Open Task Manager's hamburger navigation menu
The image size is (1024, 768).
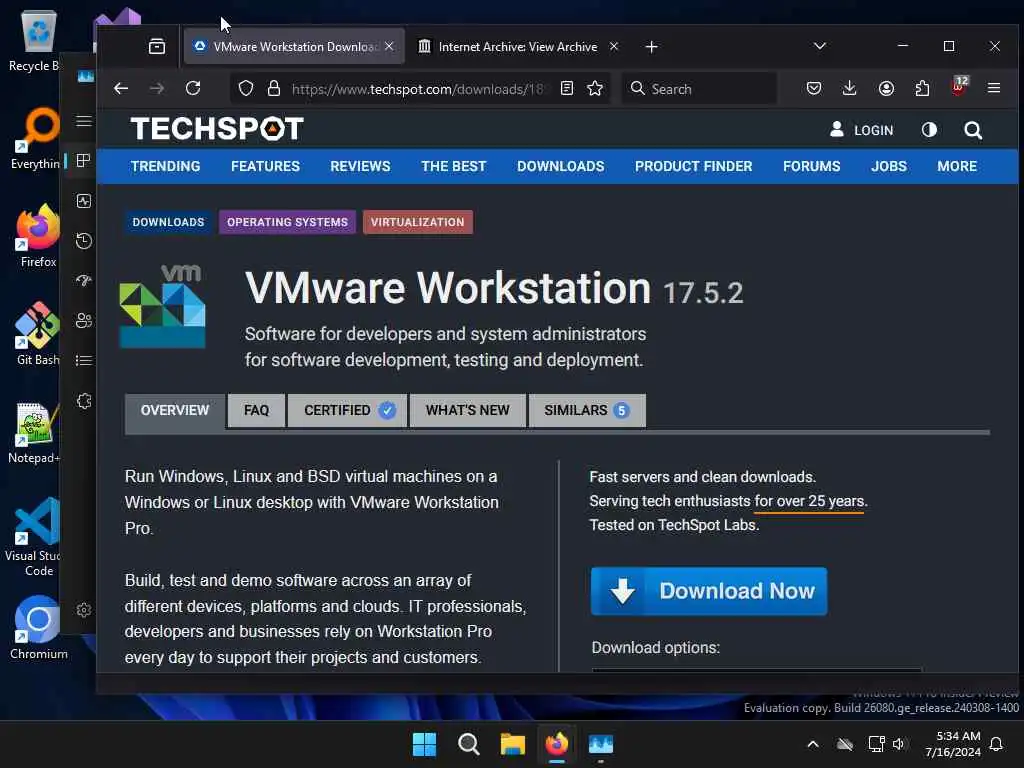[x=84, y=121]
